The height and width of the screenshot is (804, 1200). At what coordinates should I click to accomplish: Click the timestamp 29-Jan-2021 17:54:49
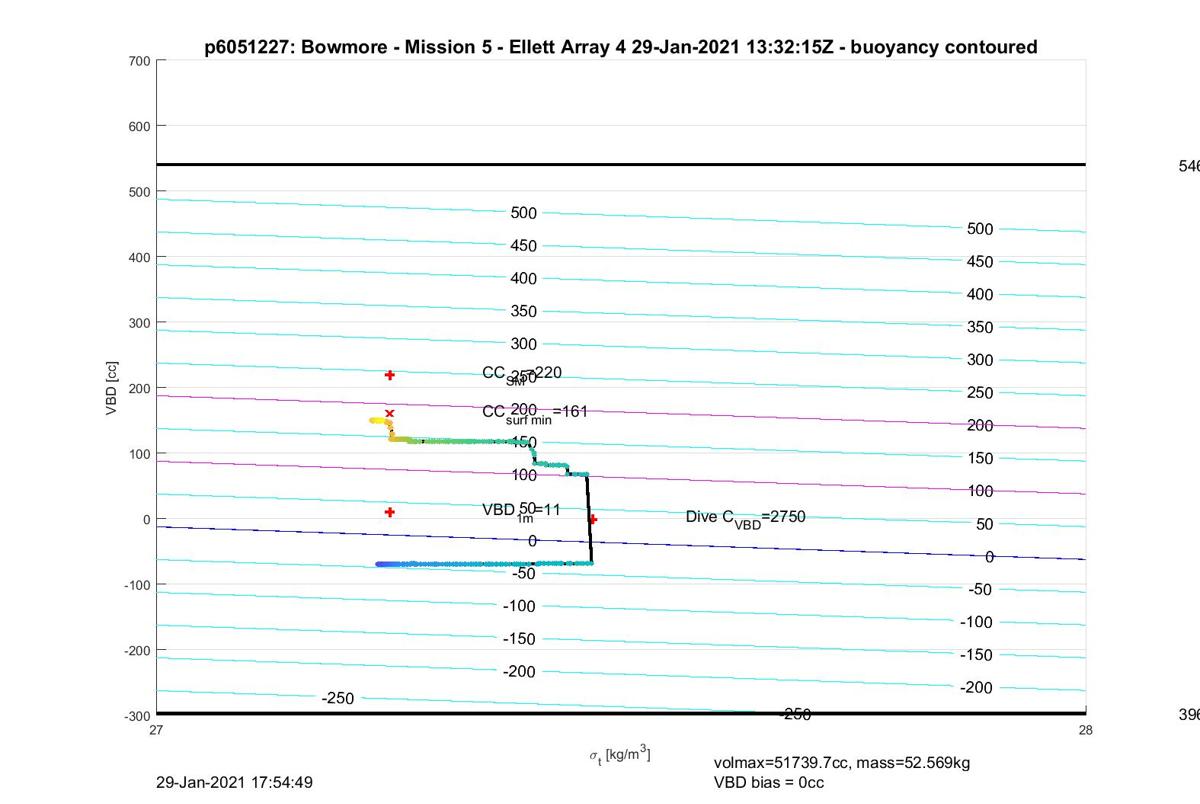pos(235,782)
